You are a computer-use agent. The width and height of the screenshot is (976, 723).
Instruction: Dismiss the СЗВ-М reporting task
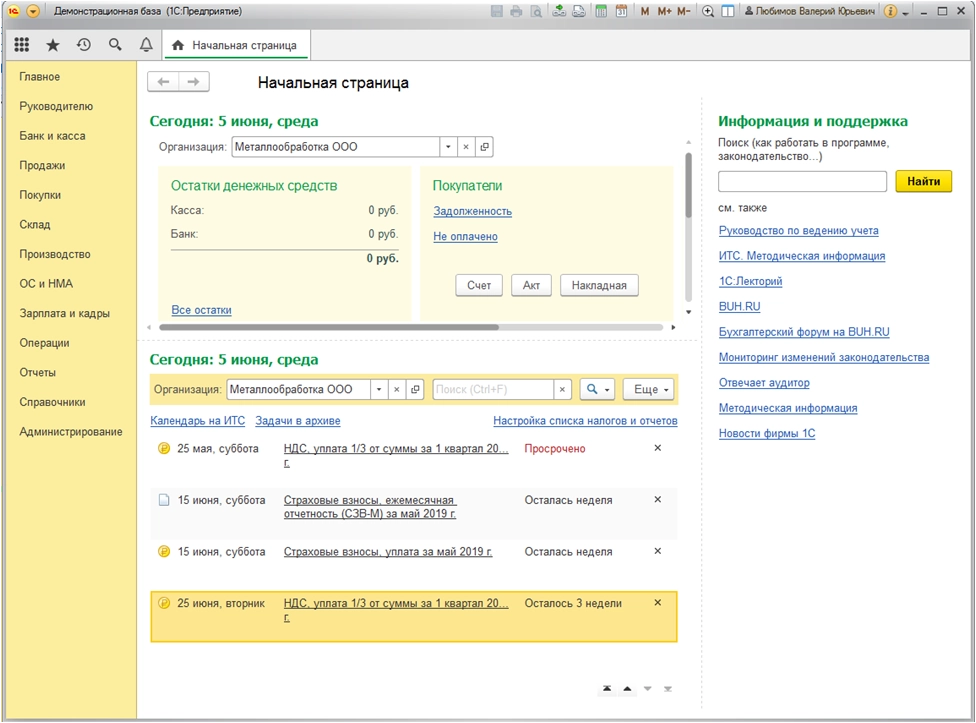[x=657, y=500]
